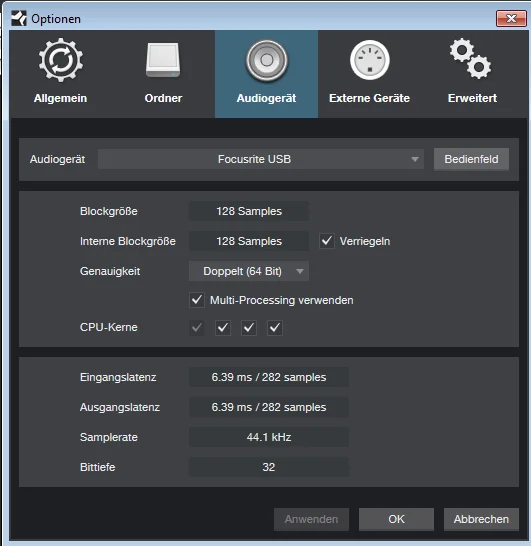Confirm with the OK button
The height and width of the screenshot is (546, 531).
[396, 519]
